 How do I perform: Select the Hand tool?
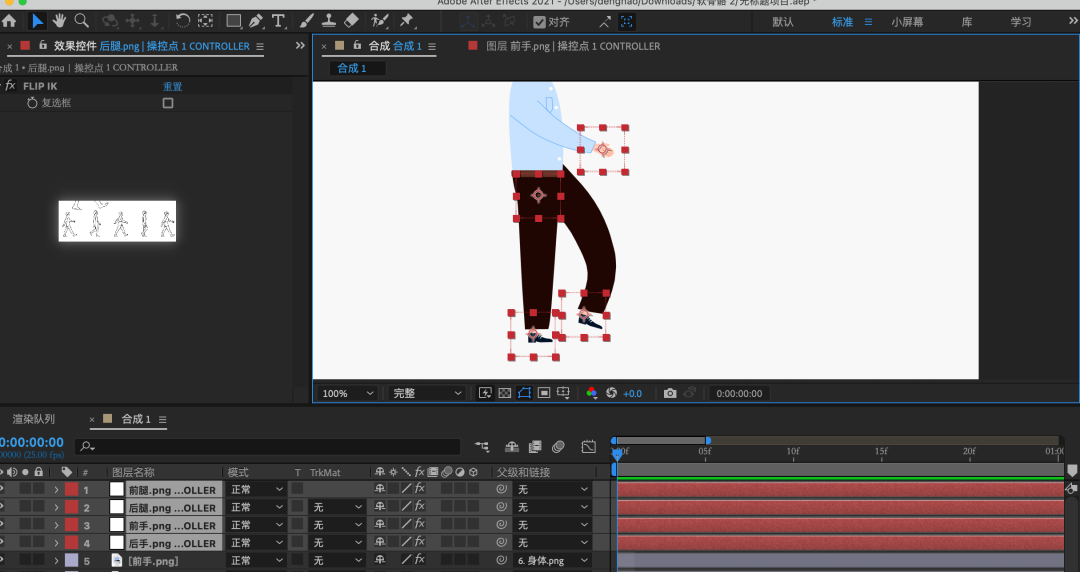(x=60, y=21)
